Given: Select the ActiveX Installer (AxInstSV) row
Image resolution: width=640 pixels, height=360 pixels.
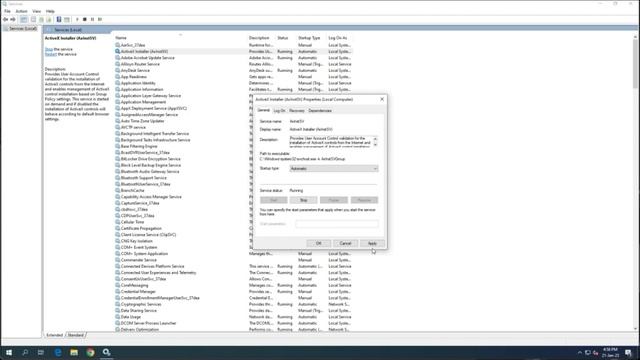Looking at the screenshot, I should tap(233, 51).
